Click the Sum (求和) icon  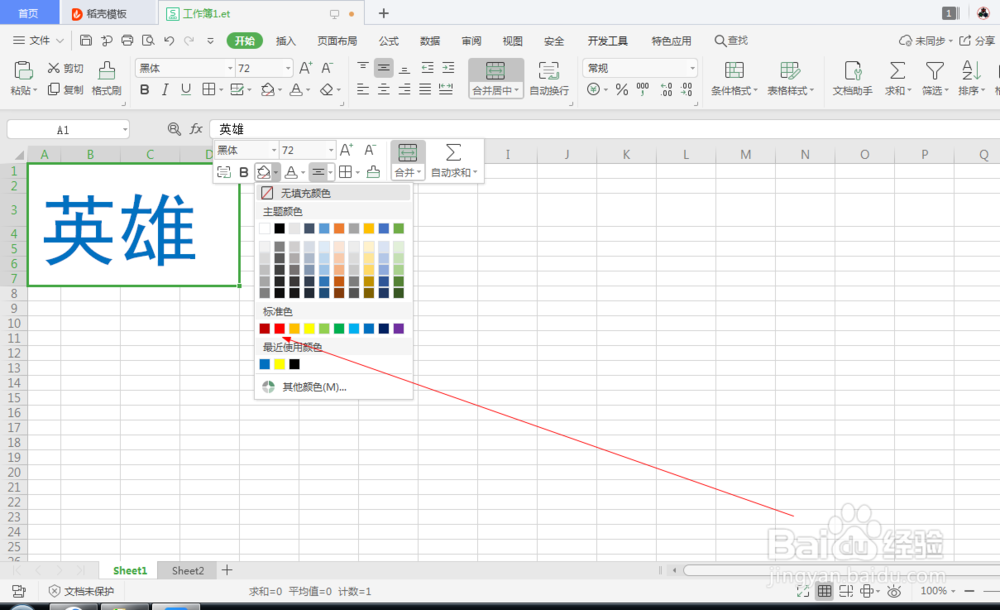point(897,70)
